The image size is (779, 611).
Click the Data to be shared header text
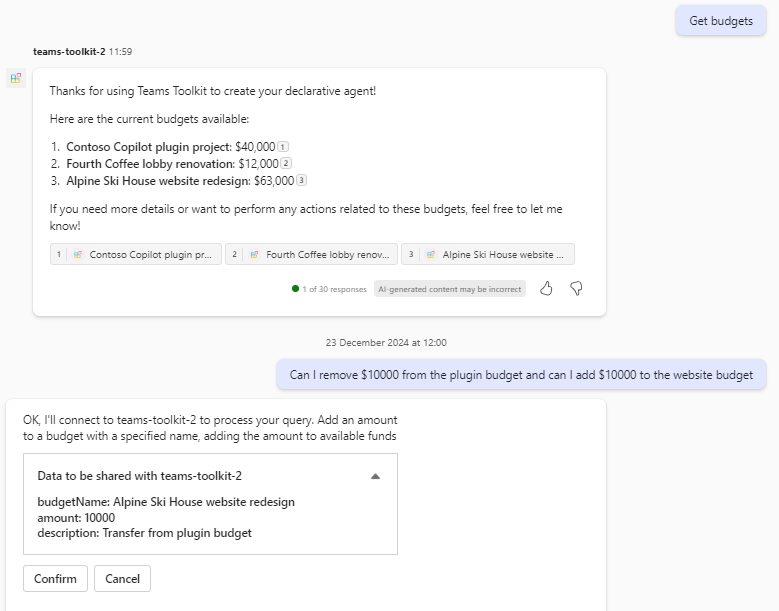(140, 476)
